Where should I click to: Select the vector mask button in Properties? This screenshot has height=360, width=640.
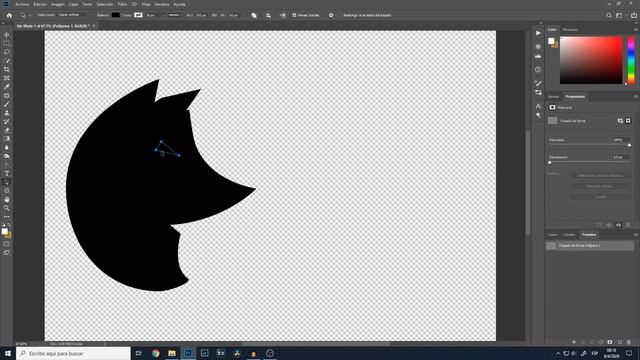pyautogui.click(x=628, y=120)
